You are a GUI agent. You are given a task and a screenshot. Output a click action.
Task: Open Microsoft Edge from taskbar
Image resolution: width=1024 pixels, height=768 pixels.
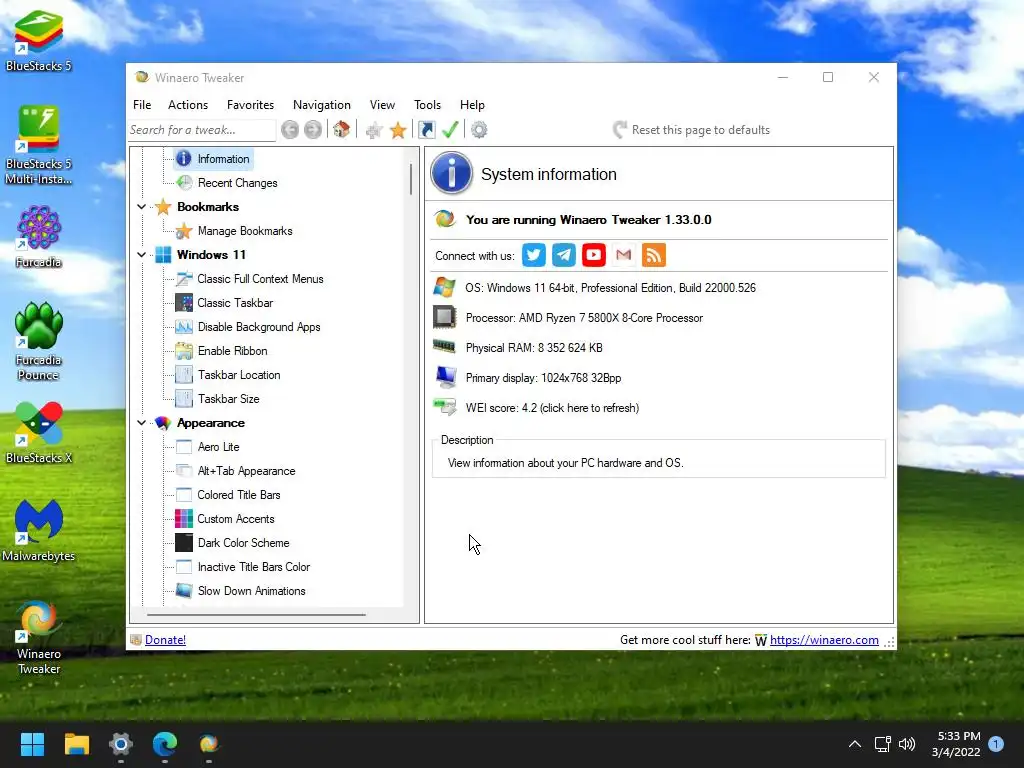(165, 744)
